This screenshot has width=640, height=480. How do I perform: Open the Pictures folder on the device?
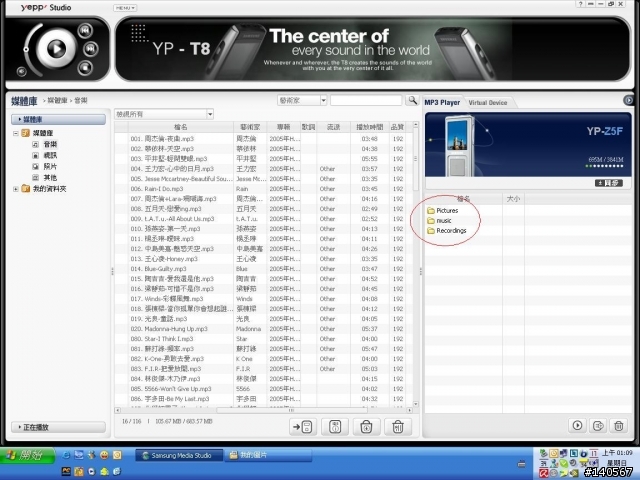tap(442, 211)
